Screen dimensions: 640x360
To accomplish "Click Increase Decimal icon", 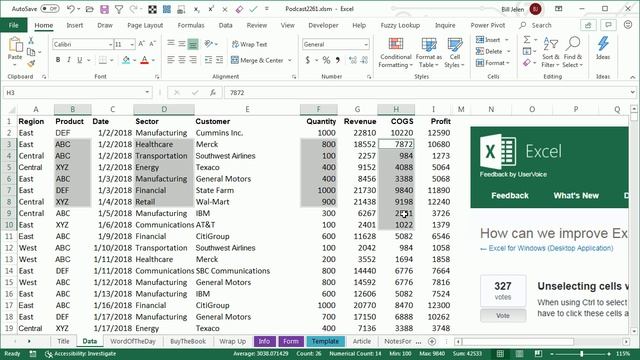I will 353,60.
